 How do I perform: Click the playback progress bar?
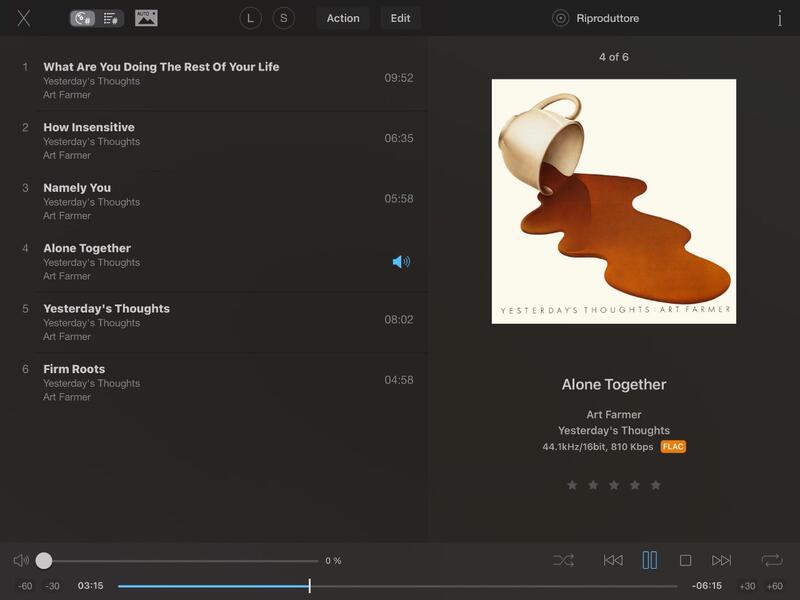pyautogui.click(x=400, y=586)
